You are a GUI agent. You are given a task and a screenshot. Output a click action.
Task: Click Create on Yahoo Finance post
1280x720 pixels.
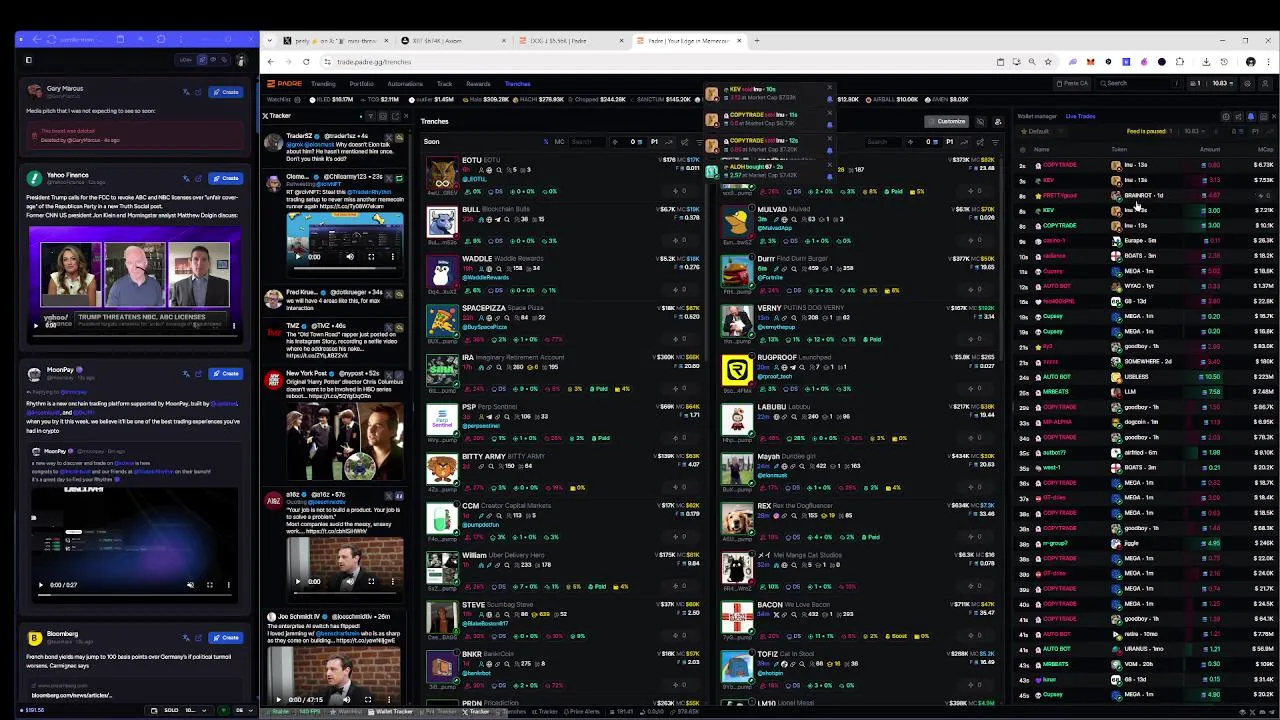click(x=226, y=178)
